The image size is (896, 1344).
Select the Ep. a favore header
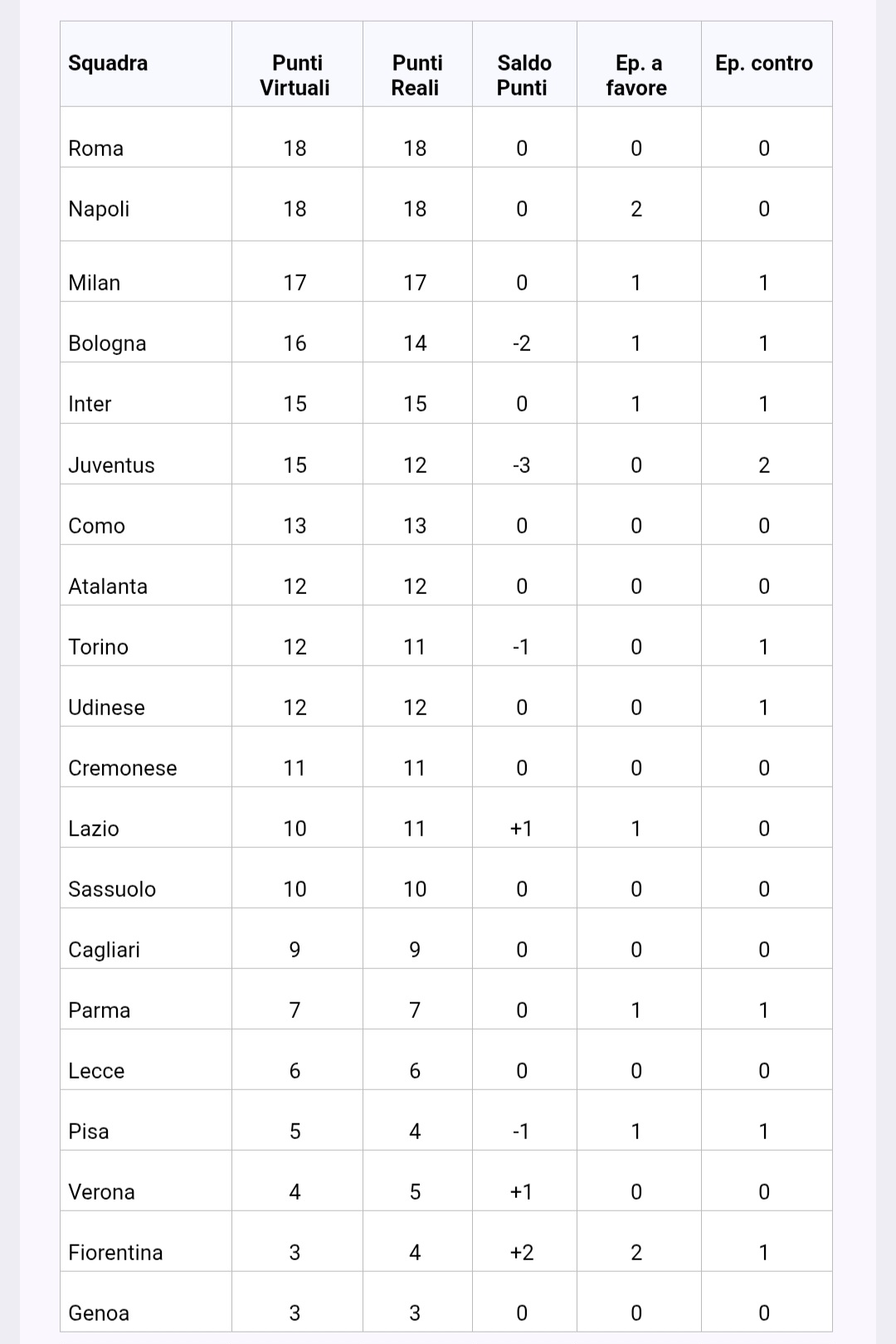[x=637, y=75]
